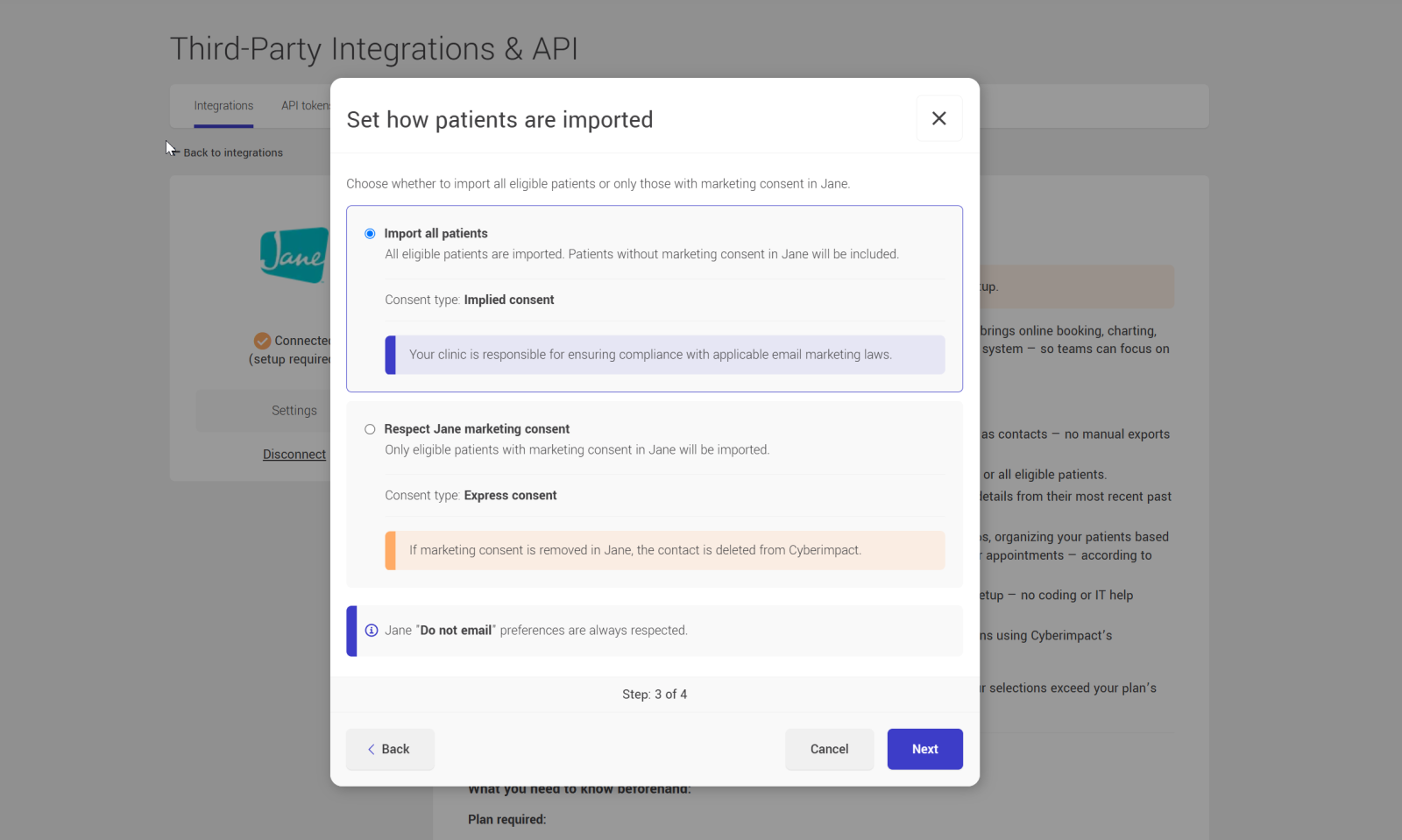Click the Import all patients label

coord(435,234)
